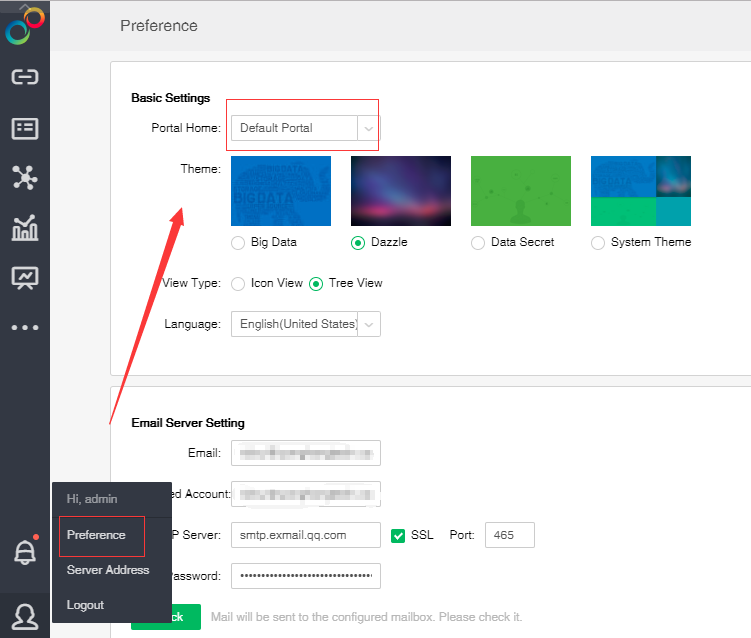The image size is (751, 638).
Task: Click Logout in the user menu
Action: pyautogui.click(x=85, y=605)
